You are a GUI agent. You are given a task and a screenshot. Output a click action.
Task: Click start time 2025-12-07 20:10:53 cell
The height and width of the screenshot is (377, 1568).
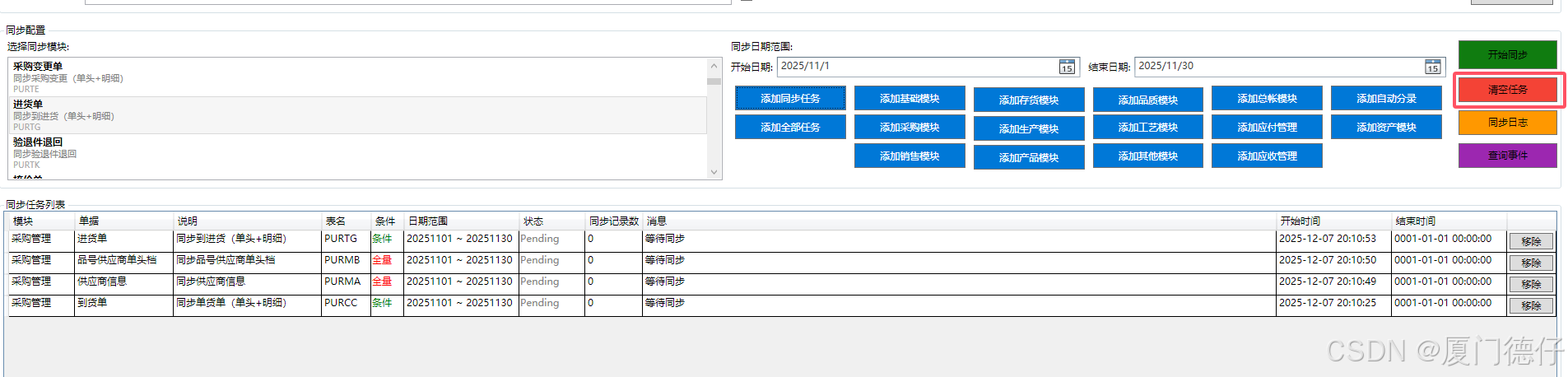pyautogui.click(x=1333, y=240)
